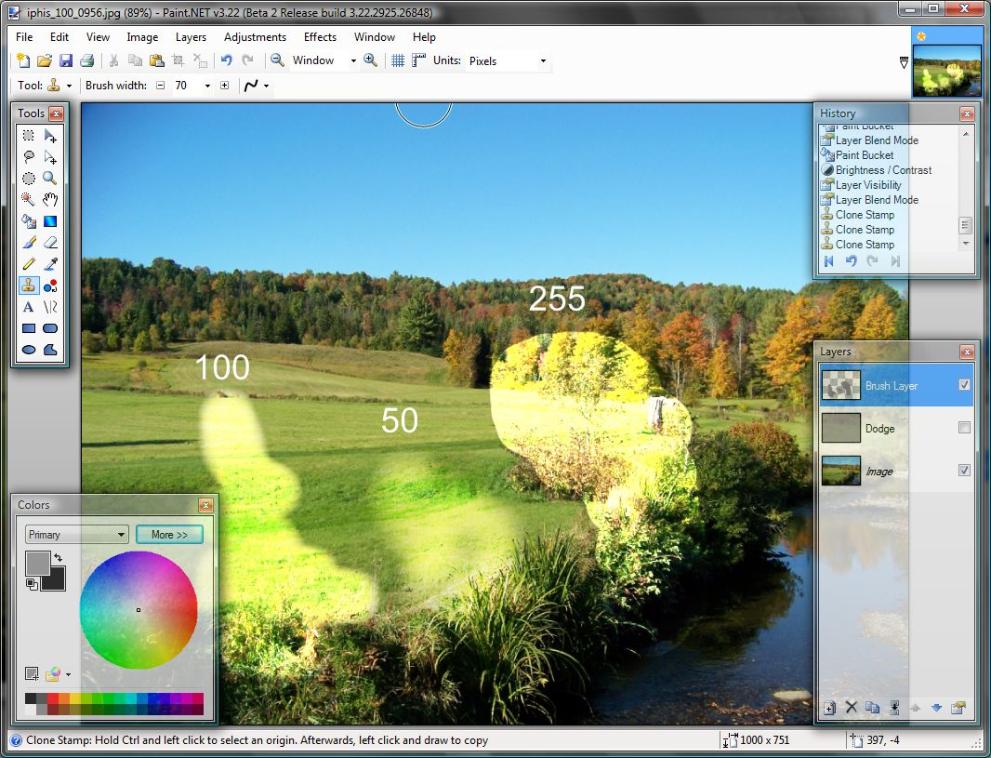This screenshot has height=758, width=991.
Task: Select the Gradient tool
Action: point(50,221)
